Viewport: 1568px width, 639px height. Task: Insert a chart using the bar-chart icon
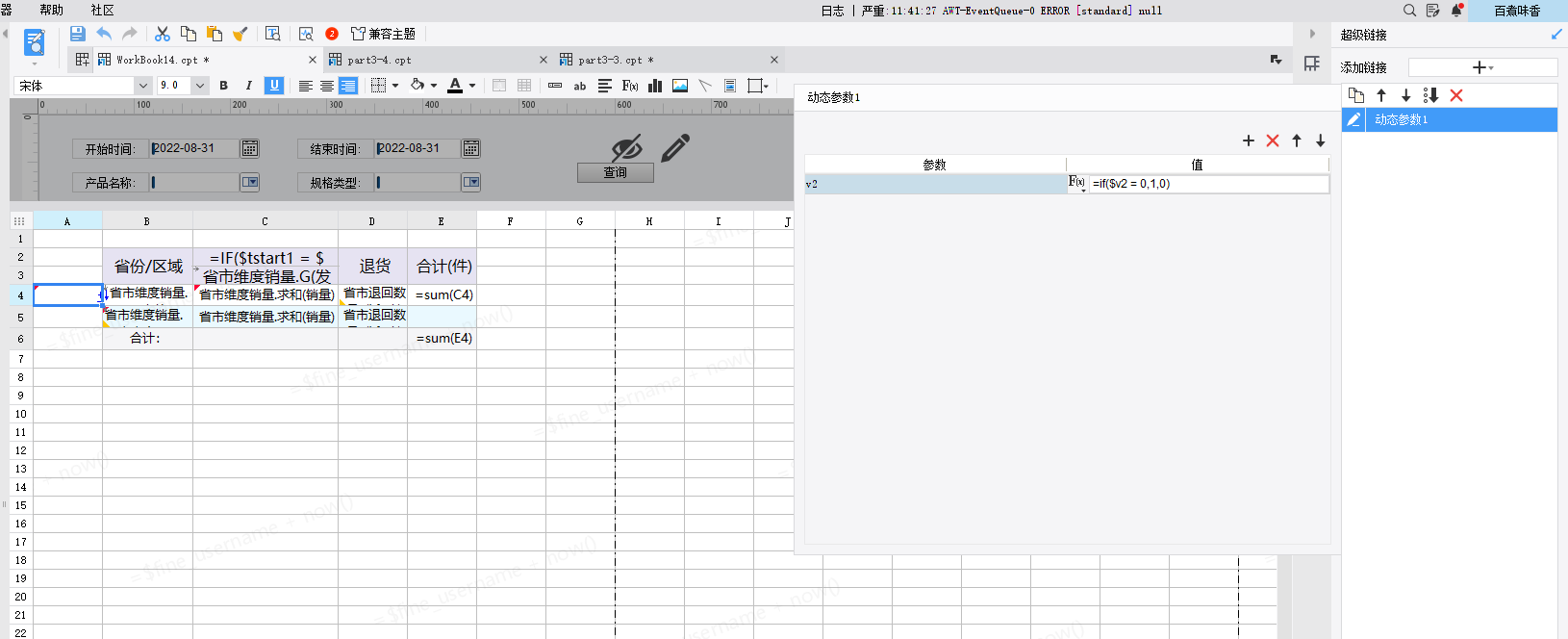(655, 86)
